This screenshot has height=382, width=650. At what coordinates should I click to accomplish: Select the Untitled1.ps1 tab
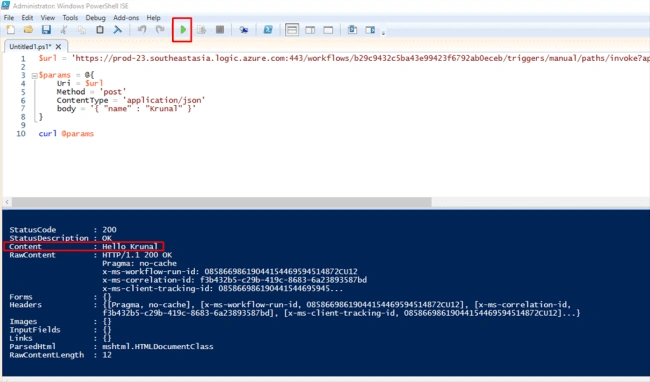[x=30, y=47]
